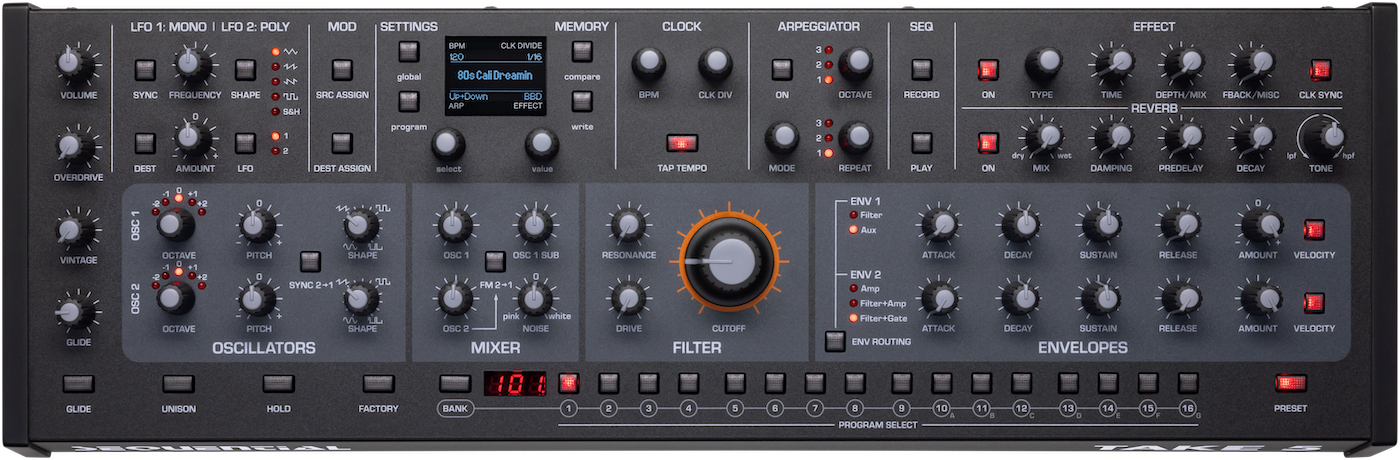
Task: Toggle the FM 2→1 mixer button
Action: pos(494,261)
